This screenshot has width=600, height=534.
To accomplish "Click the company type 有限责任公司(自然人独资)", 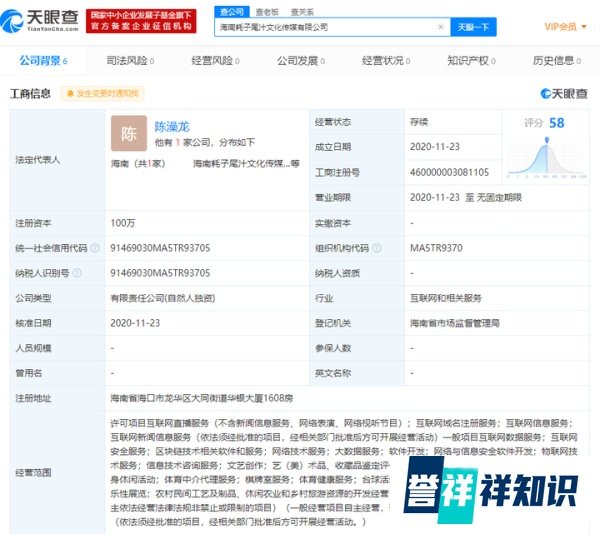I will (x=163, y=298).
